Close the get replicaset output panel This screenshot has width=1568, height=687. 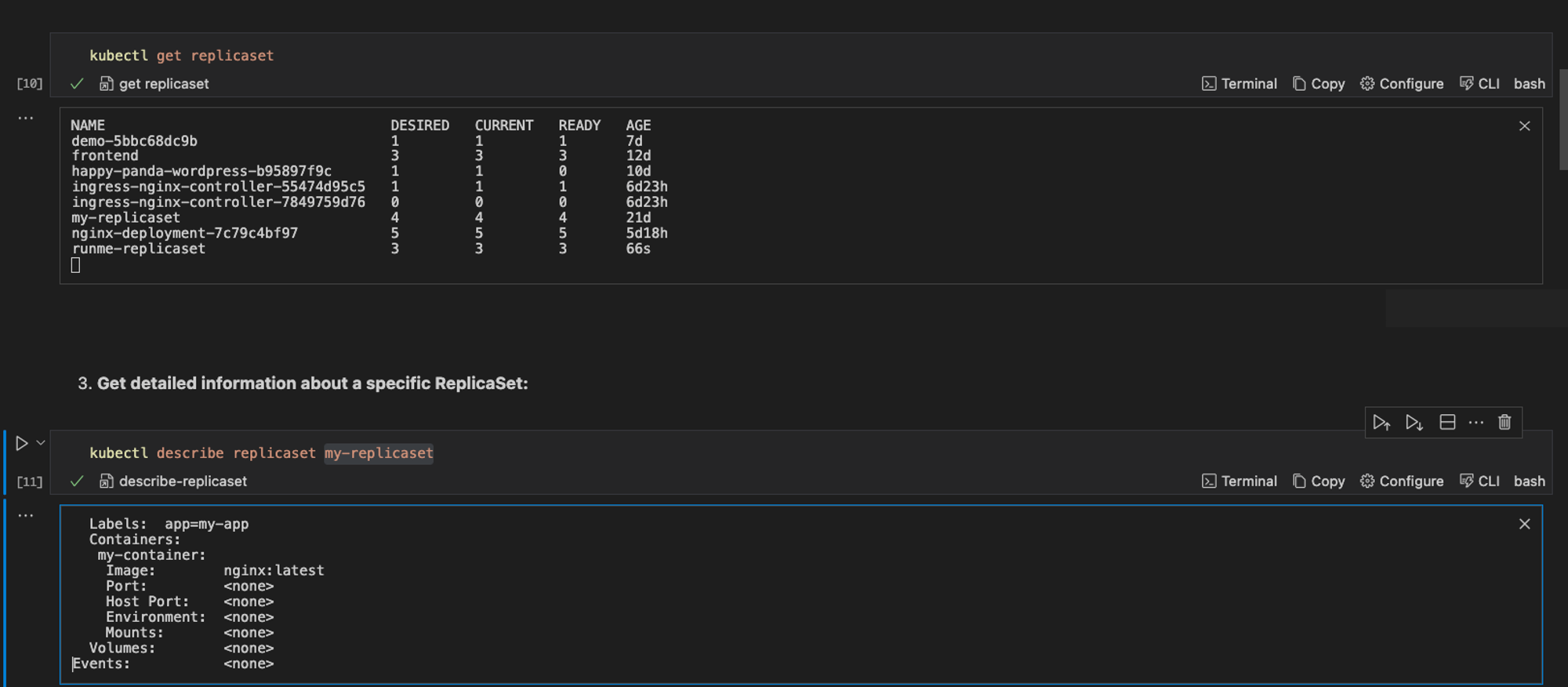pos(1524,126)
